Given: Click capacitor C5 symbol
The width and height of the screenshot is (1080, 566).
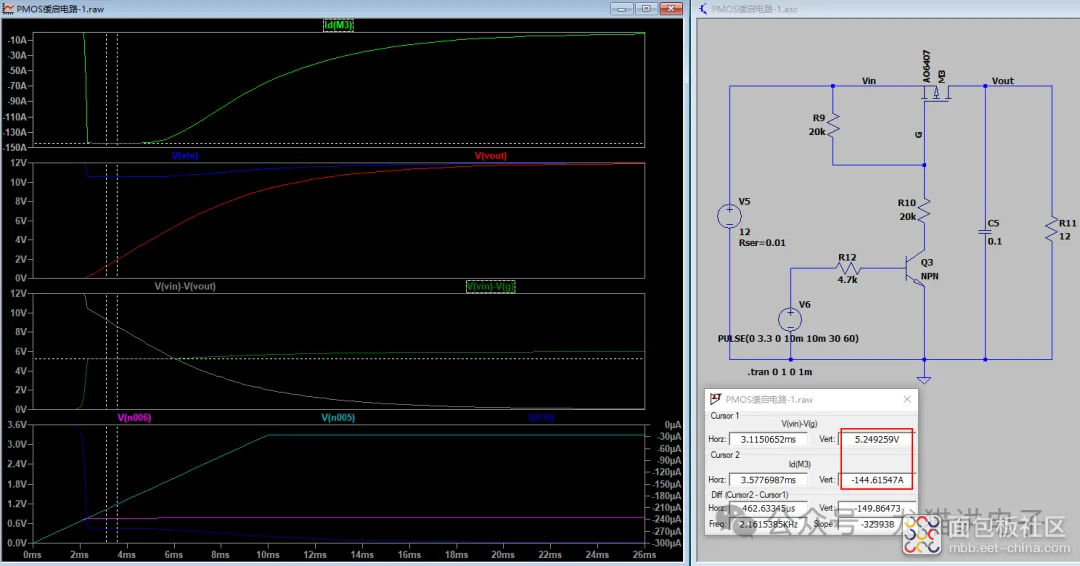Looking at the screenshot, I should point(985,232).
